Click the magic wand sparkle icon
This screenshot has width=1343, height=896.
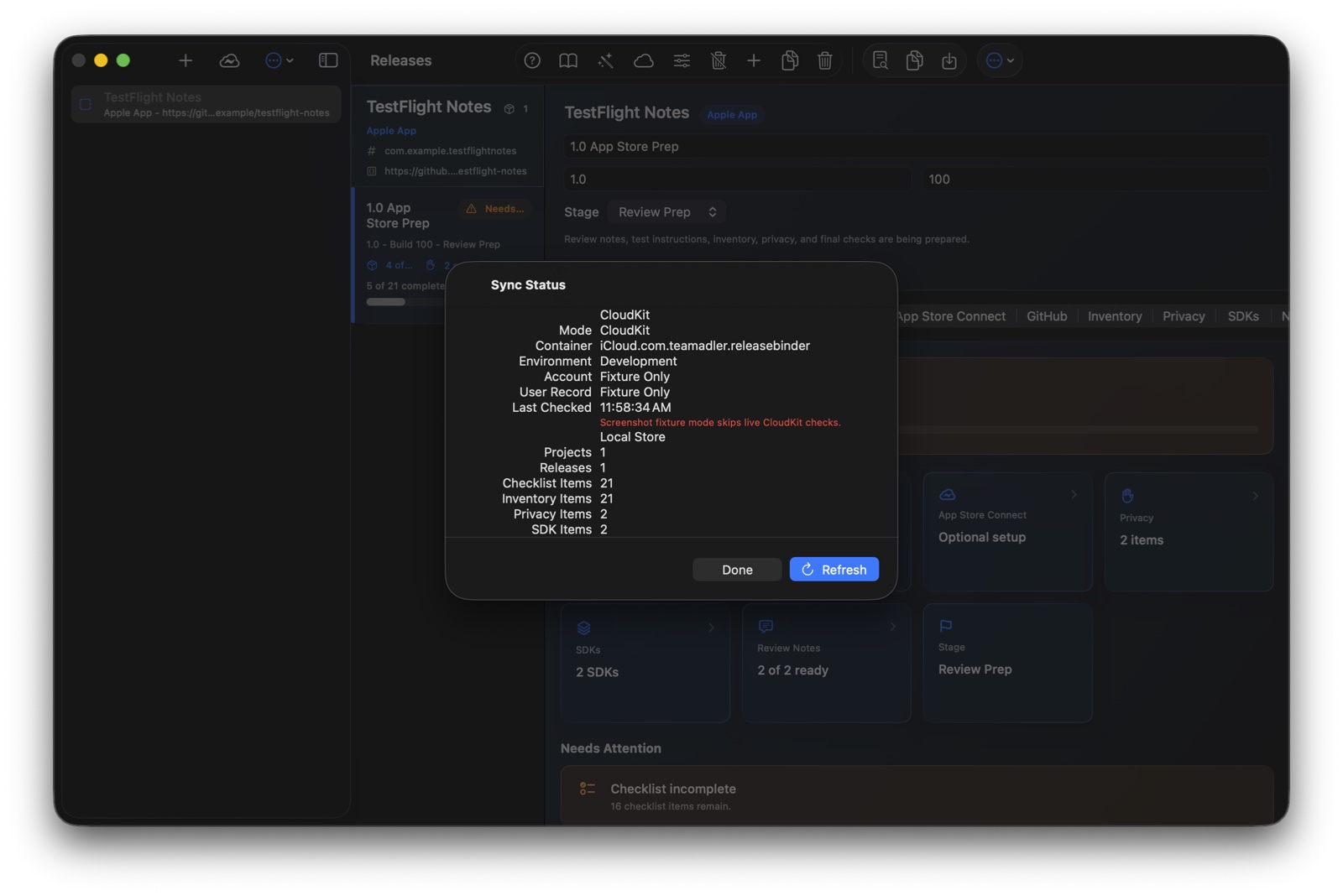605,60
